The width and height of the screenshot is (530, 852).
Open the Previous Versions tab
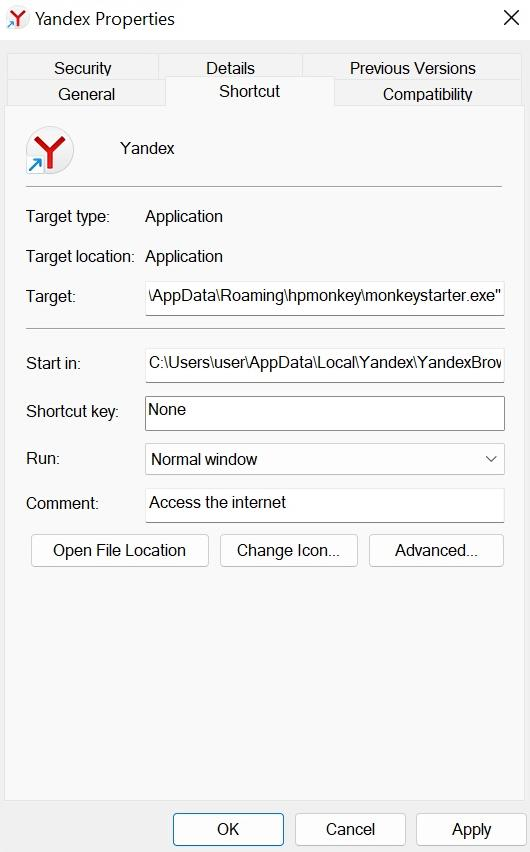(413, 68)
